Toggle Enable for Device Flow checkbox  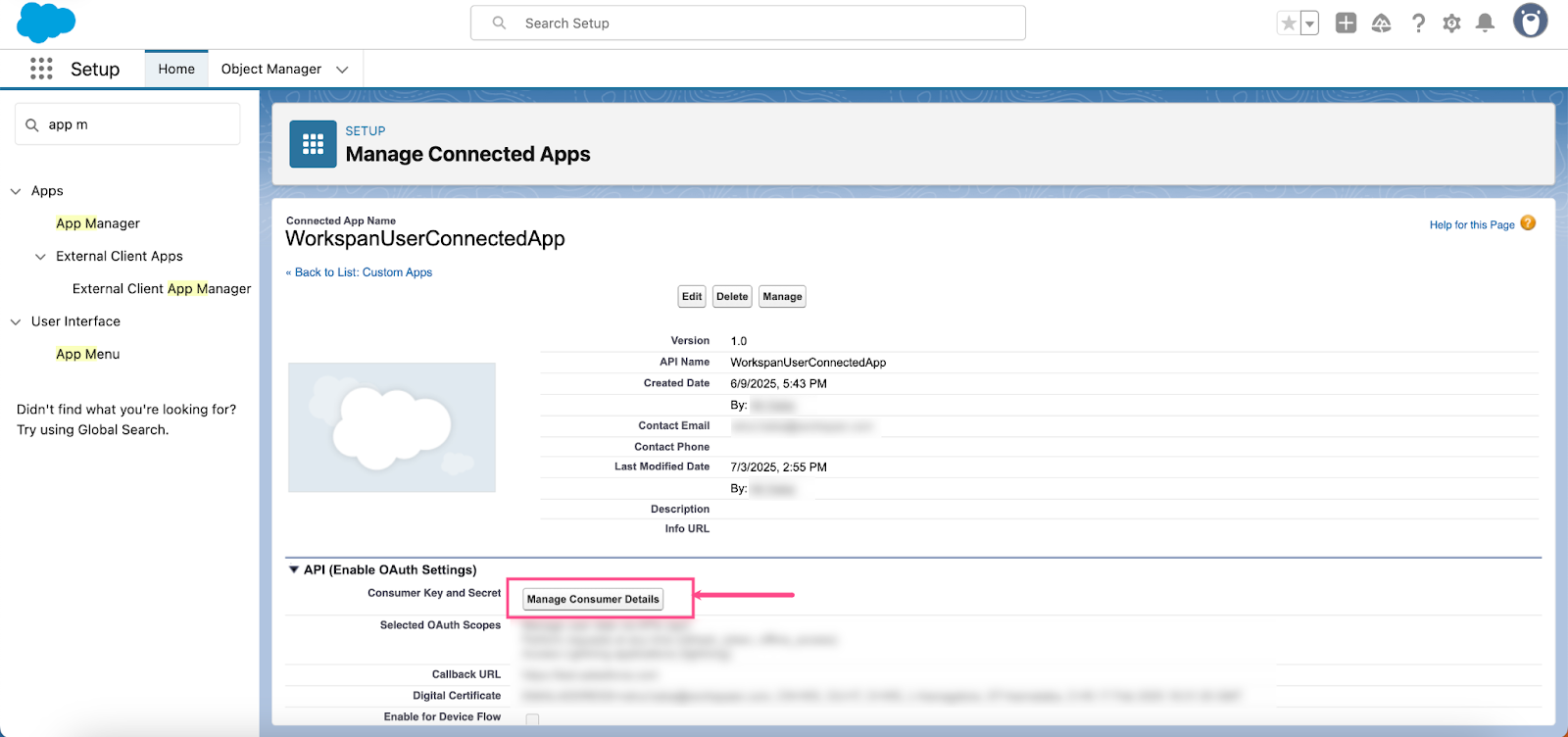click(532, 720)
